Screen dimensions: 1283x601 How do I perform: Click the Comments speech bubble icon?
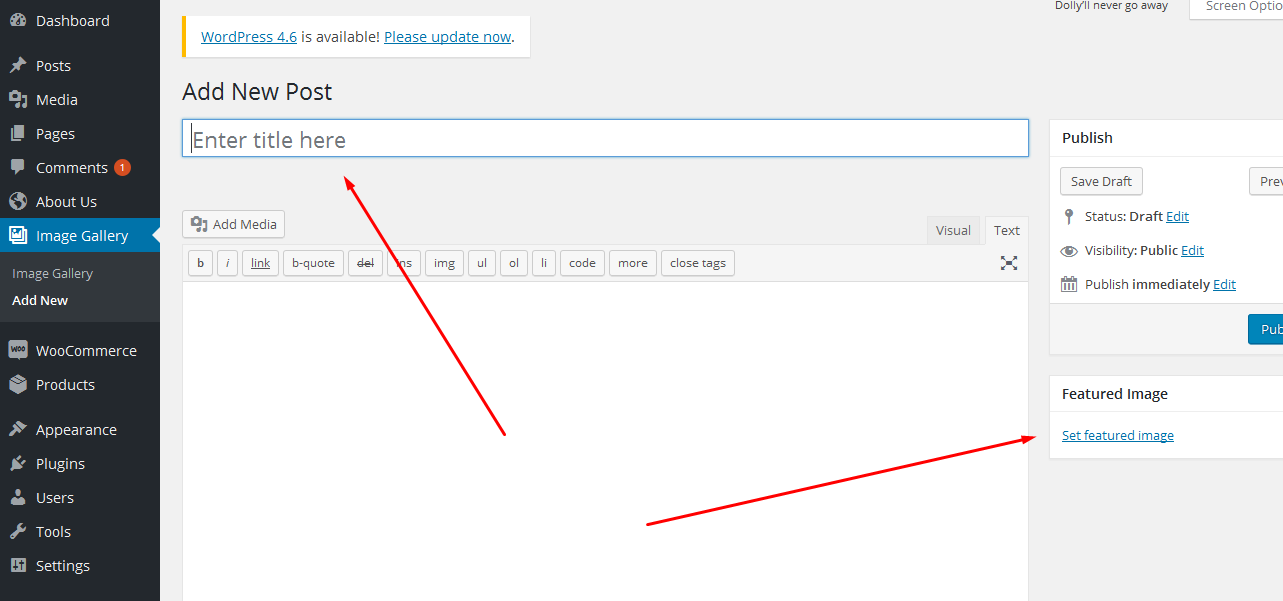[18, 168]
